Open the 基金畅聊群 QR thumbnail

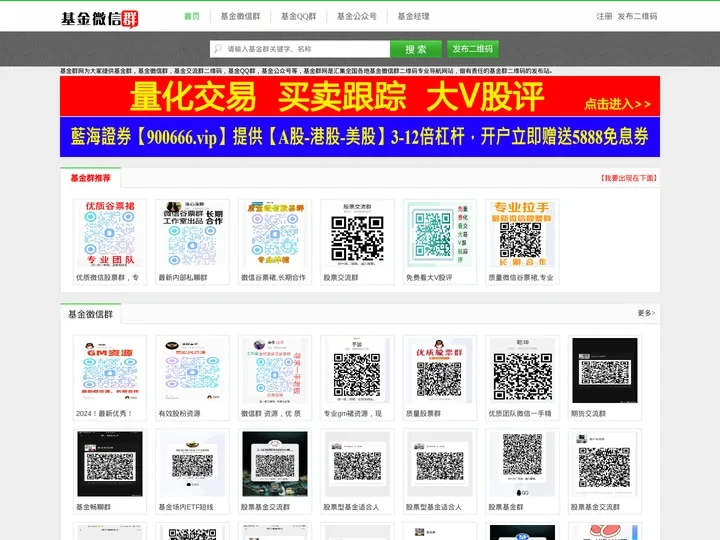[x=110, y=464]
